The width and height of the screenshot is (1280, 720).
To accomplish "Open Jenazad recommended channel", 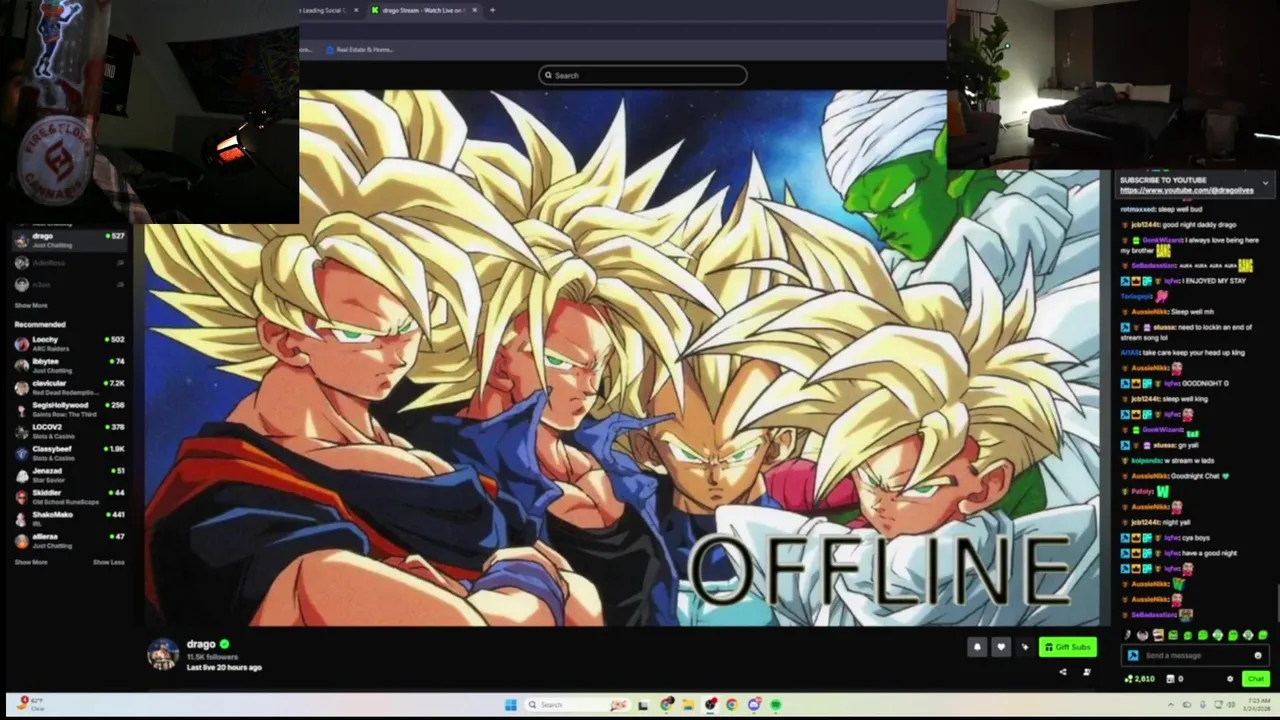I will (x=70, y=474).
